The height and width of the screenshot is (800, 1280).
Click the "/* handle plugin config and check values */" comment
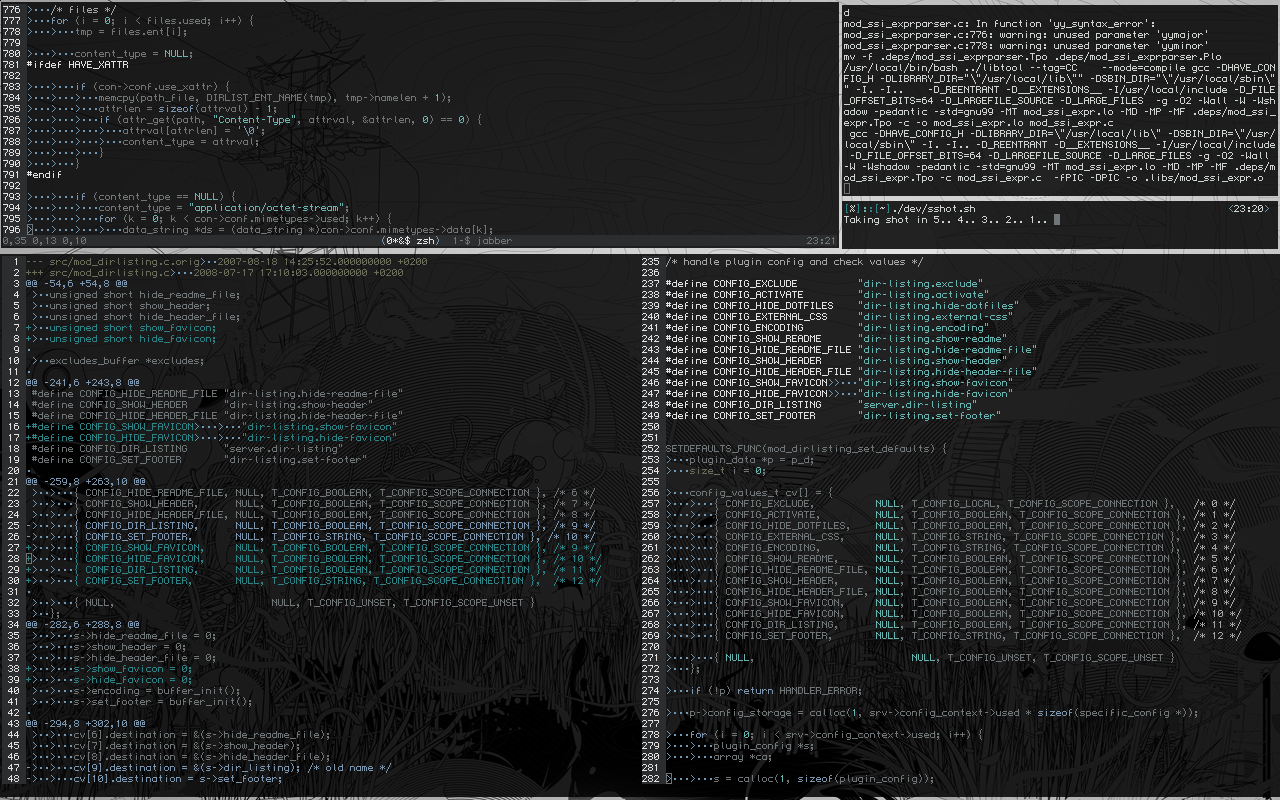(795, 262)
